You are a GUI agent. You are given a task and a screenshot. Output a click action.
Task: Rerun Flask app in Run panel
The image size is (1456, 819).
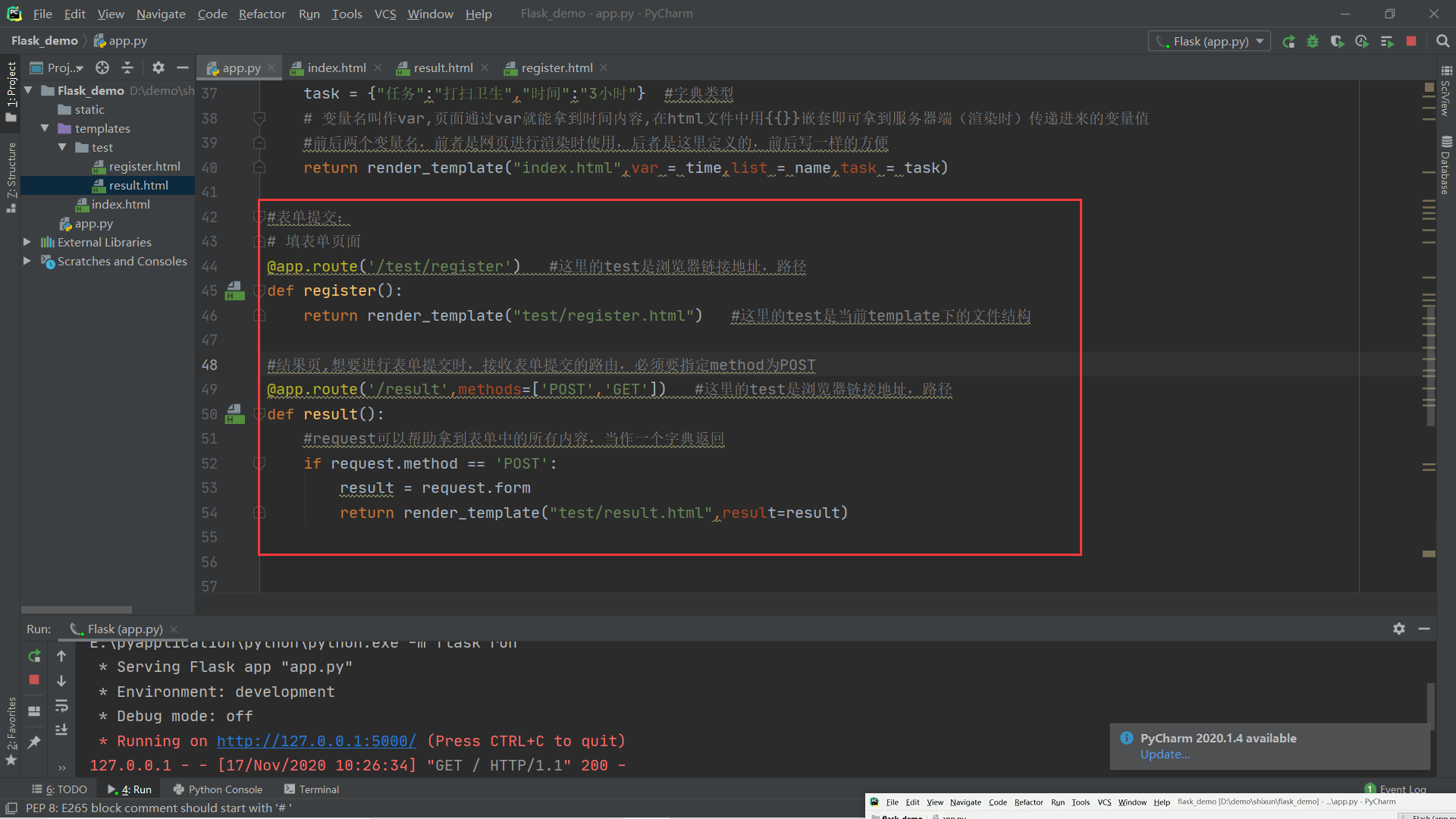(x=34, y=656)
